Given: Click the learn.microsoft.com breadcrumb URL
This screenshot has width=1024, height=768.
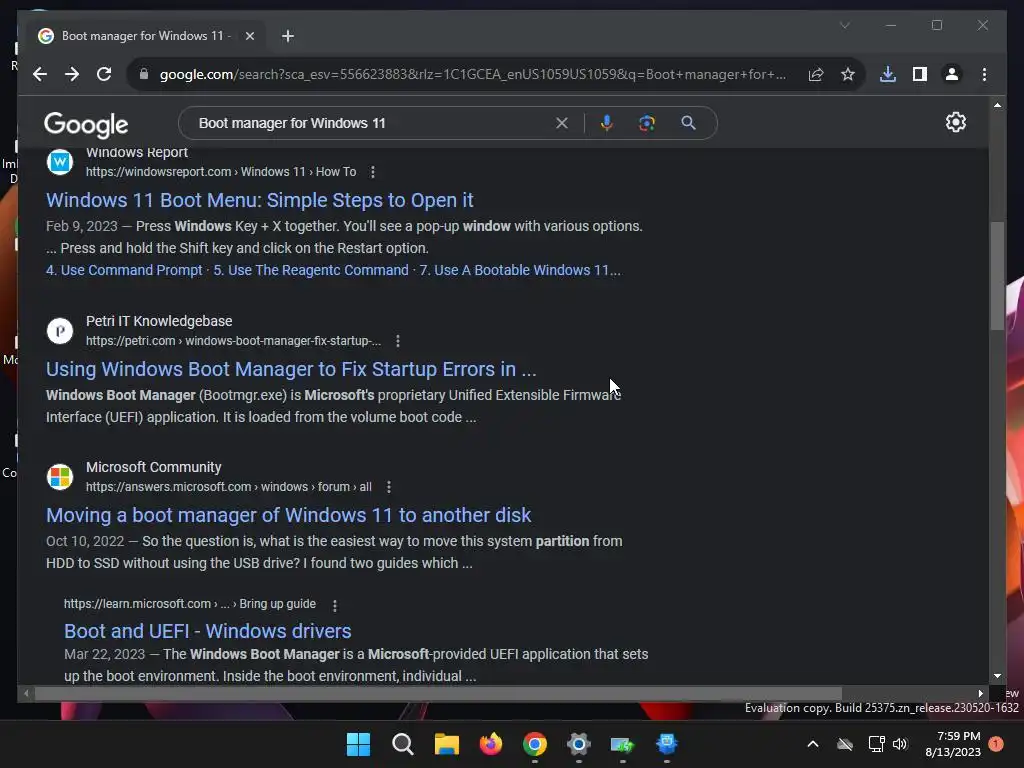Looking at the screenshot, I should (x=189, y=604).
